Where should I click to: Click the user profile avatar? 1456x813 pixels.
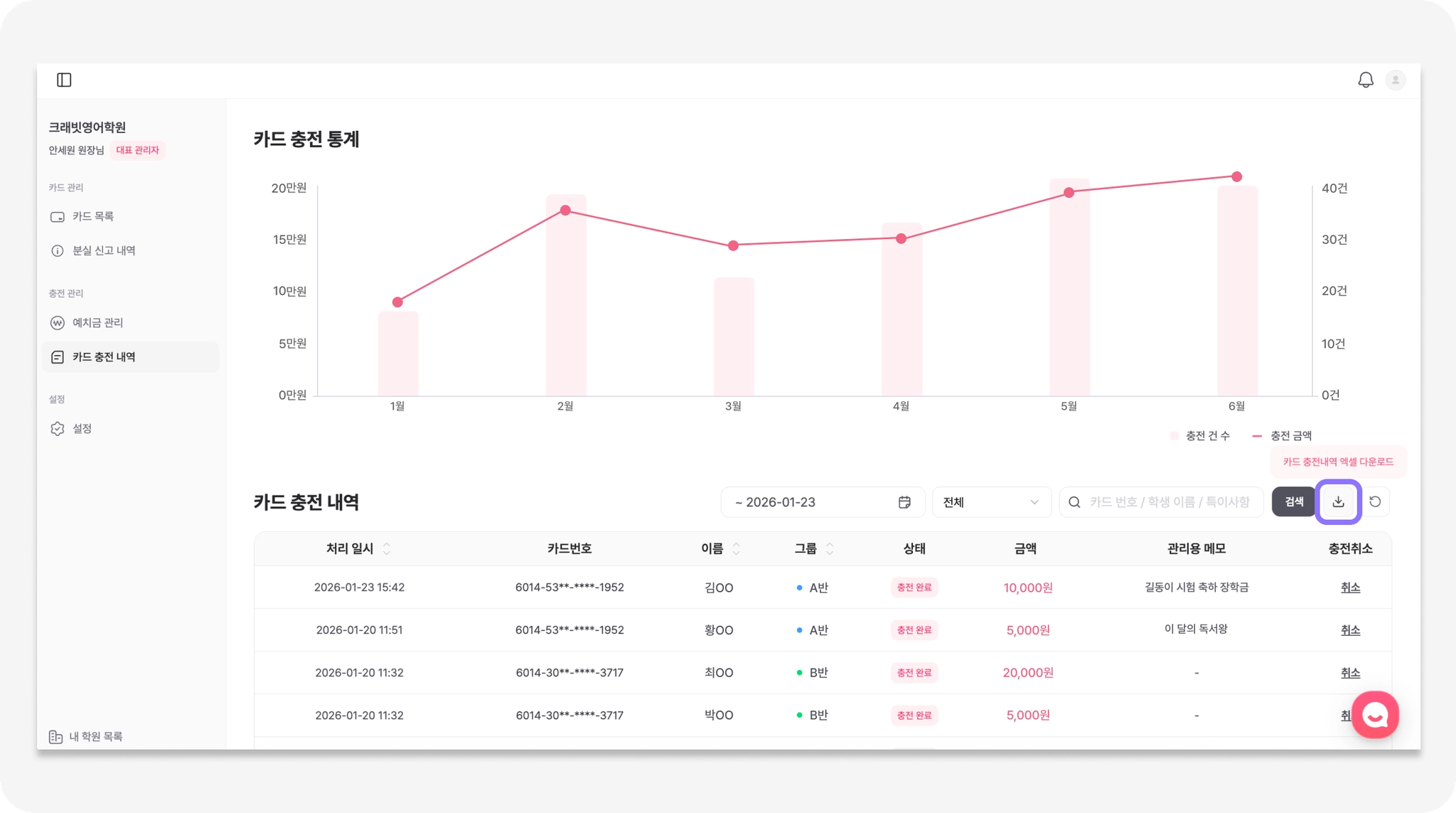(1395, 80)
